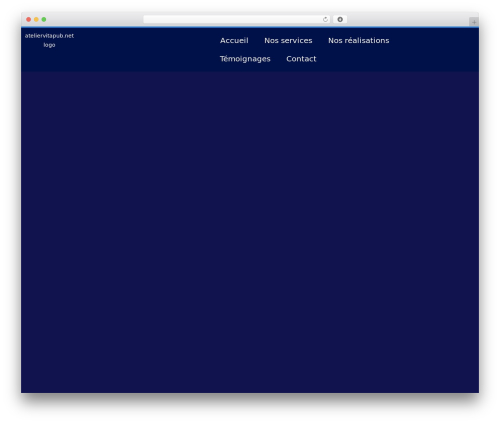Click the round browser extension icon
The image size is (500, 423).
click(x=340, y=19)
